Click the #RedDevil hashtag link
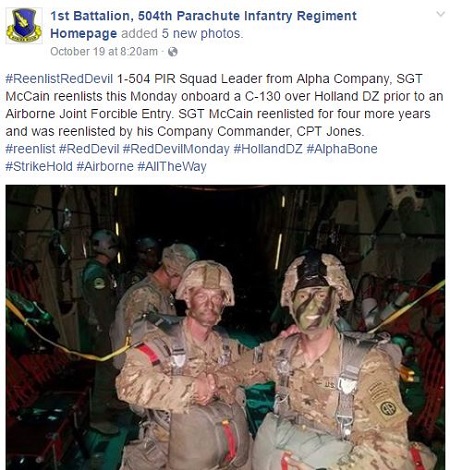Image resolution: width=450 pixels, height=470 pixels. (89, 149)
